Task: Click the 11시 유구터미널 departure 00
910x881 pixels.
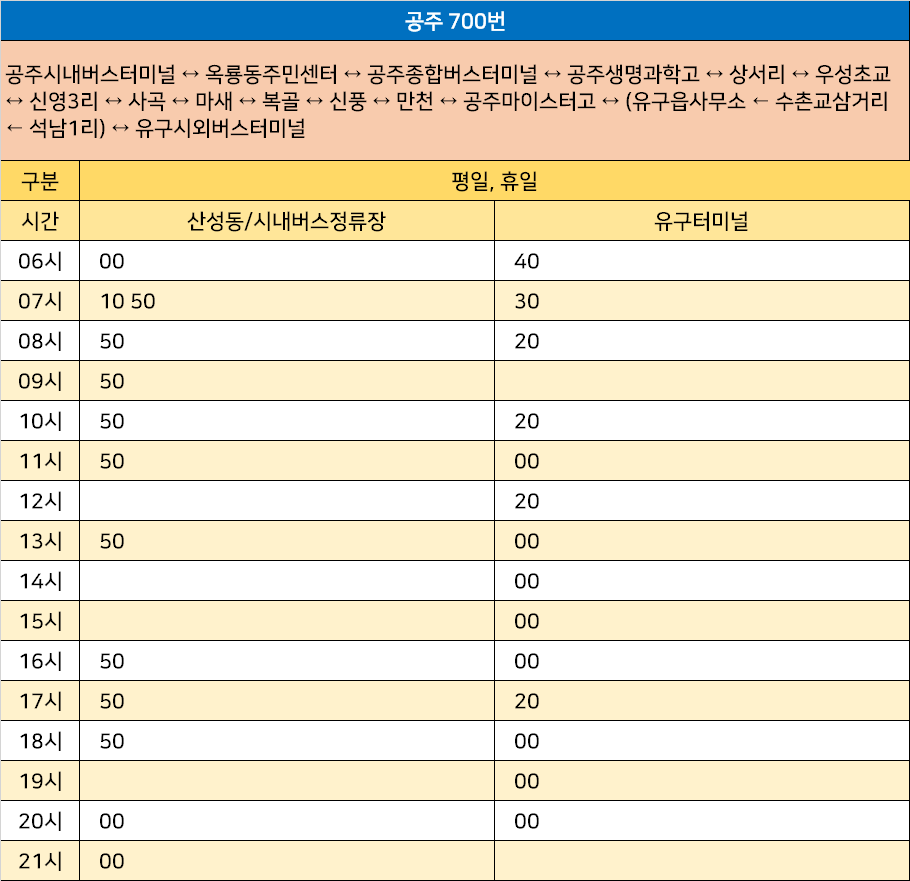Action: 526,462
